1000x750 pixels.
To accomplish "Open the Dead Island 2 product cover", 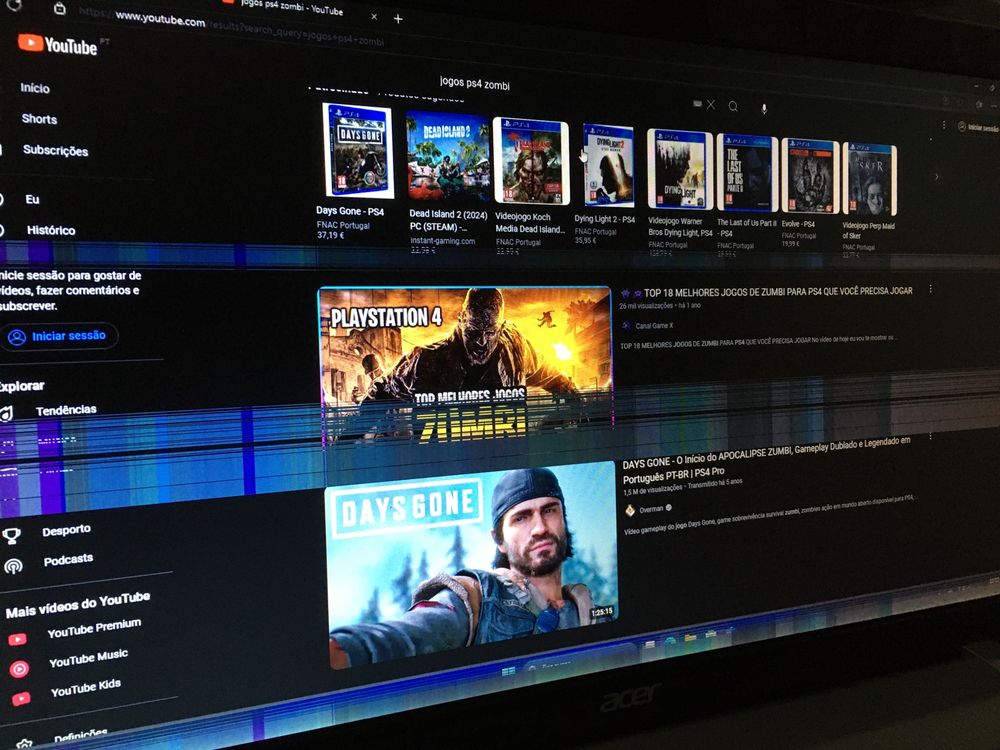I will [x=448, y=156].
